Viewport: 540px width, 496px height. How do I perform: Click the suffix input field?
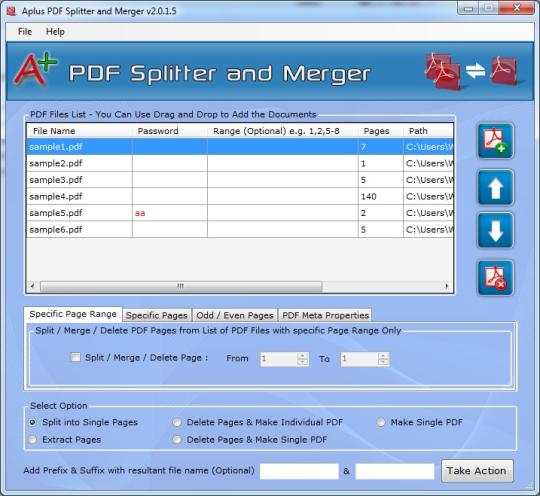pos(395,471)
